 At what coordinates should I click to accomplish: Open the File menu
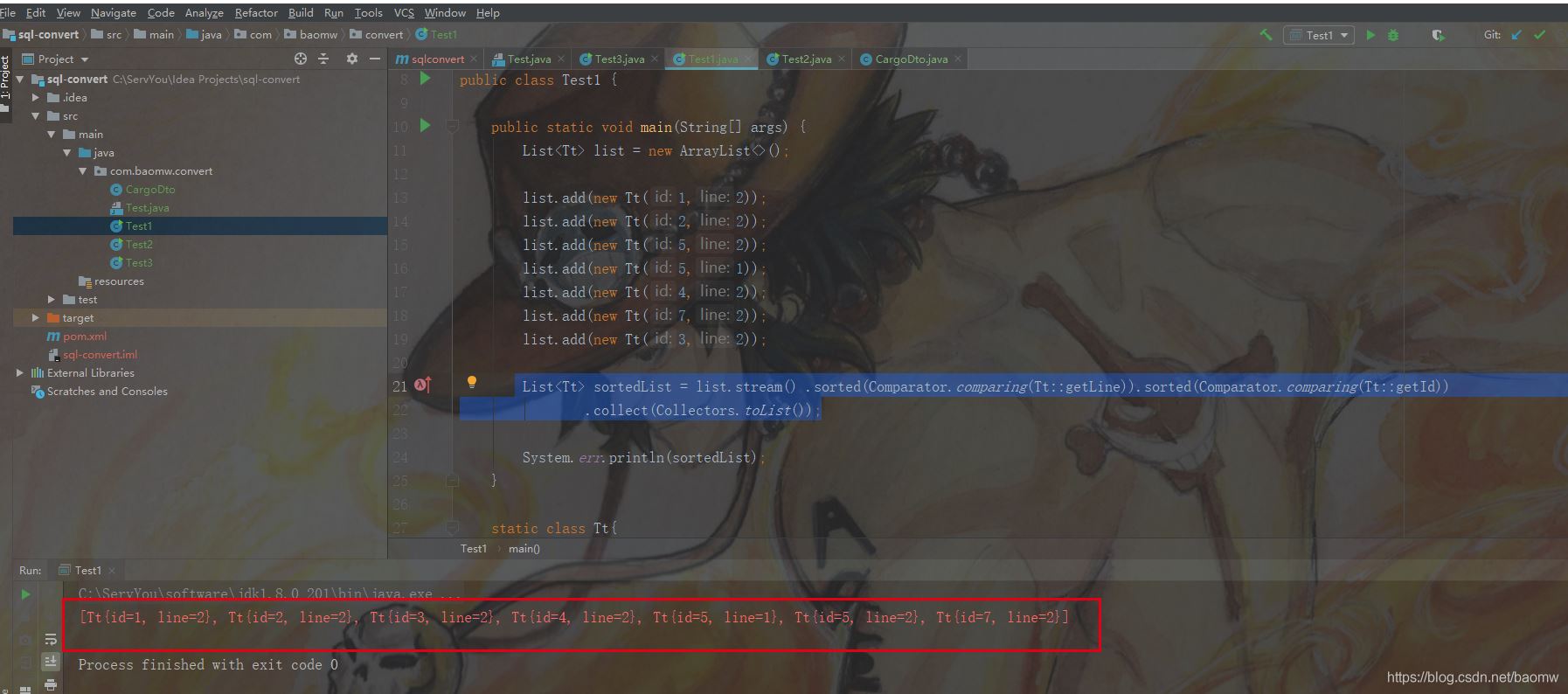tap(8, 13)
